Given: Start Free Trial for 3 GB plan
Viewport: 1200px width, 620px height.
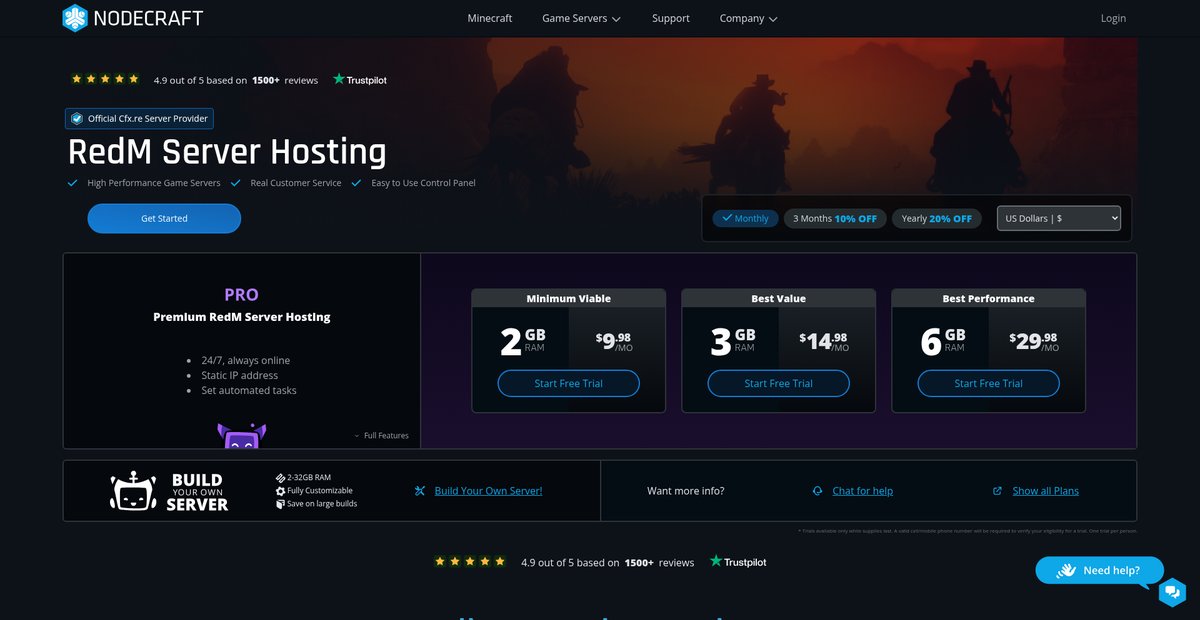Looking at the screenshot, I should [x=778, y=383].
